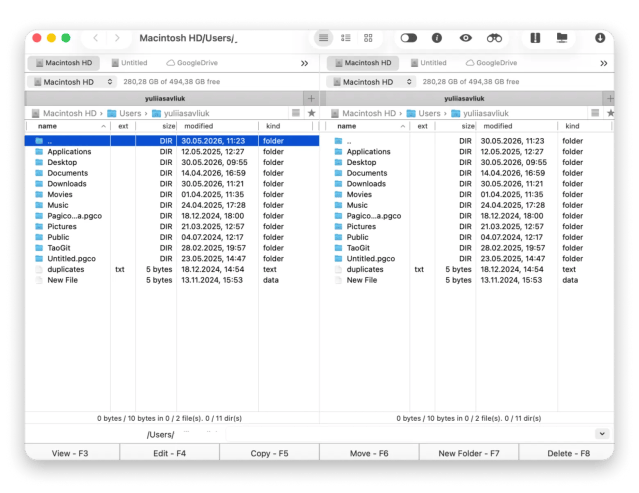The height and width of the screenshot is (493, 639).
Task: Click Edit - F4 button
Action: pos(170,453)
